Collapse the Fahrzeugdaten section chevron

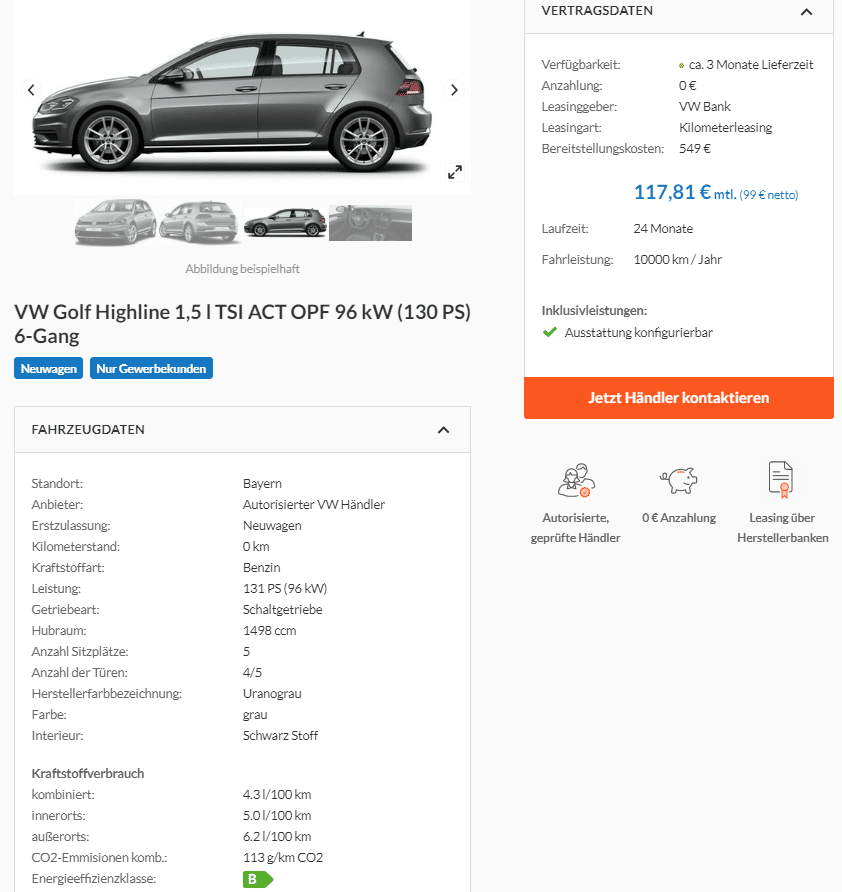(x=443, y=430)
